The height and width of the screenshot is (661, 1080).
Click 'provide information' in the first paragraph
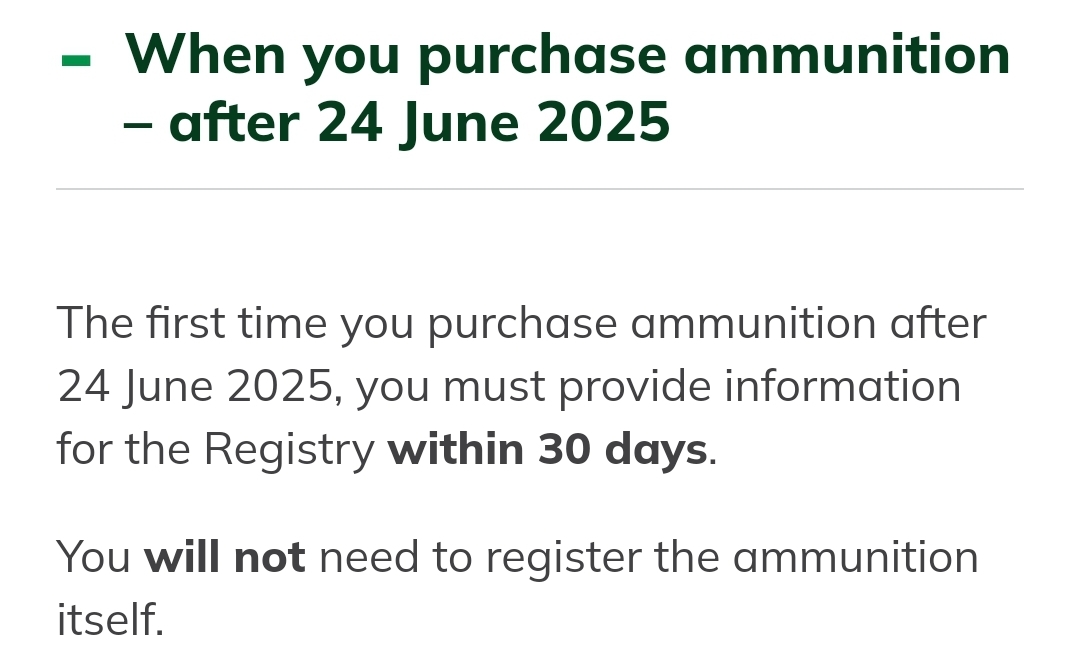(x=760, y=387)
